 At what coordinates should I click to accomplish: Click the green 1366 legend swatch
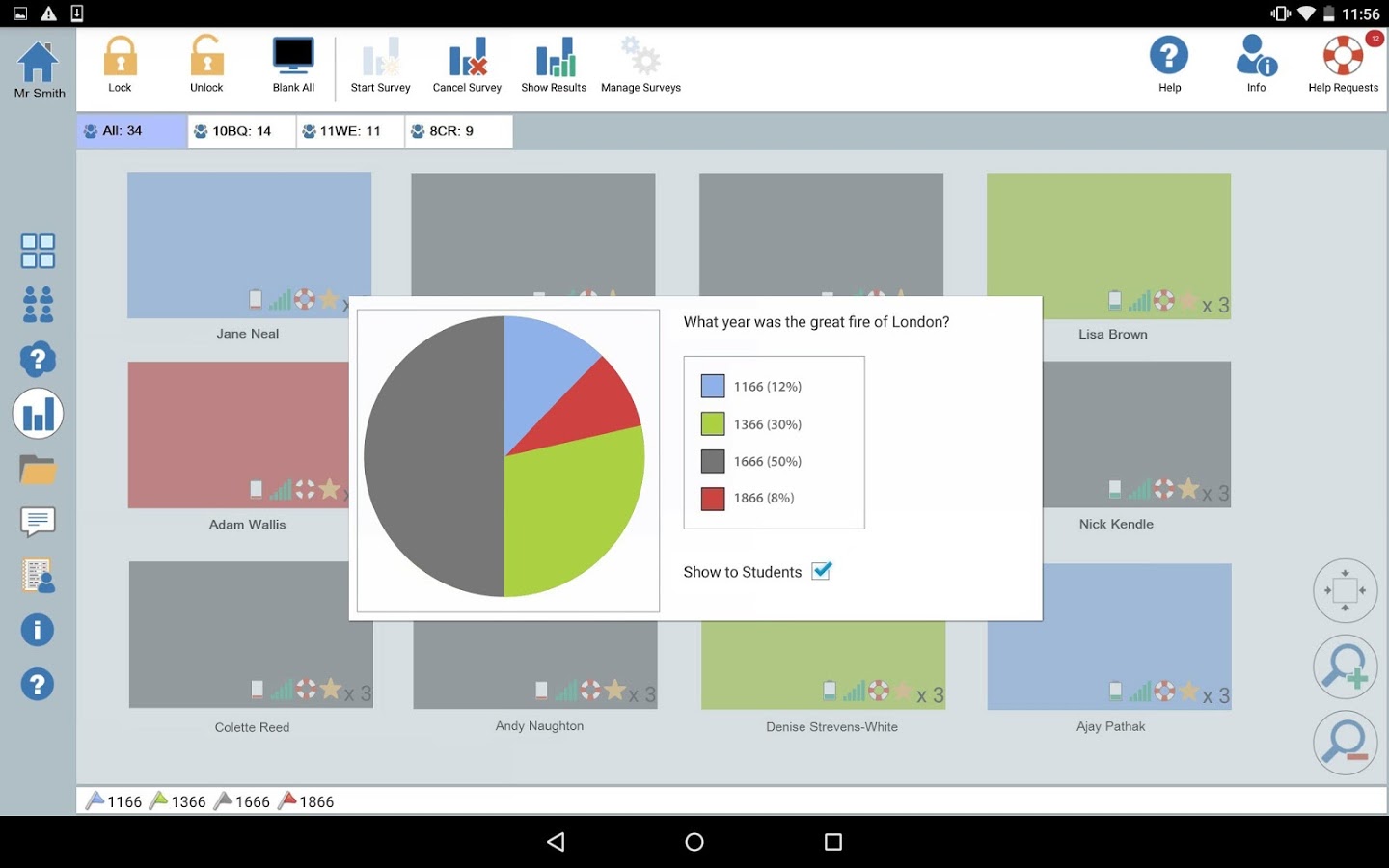point(713,423)
